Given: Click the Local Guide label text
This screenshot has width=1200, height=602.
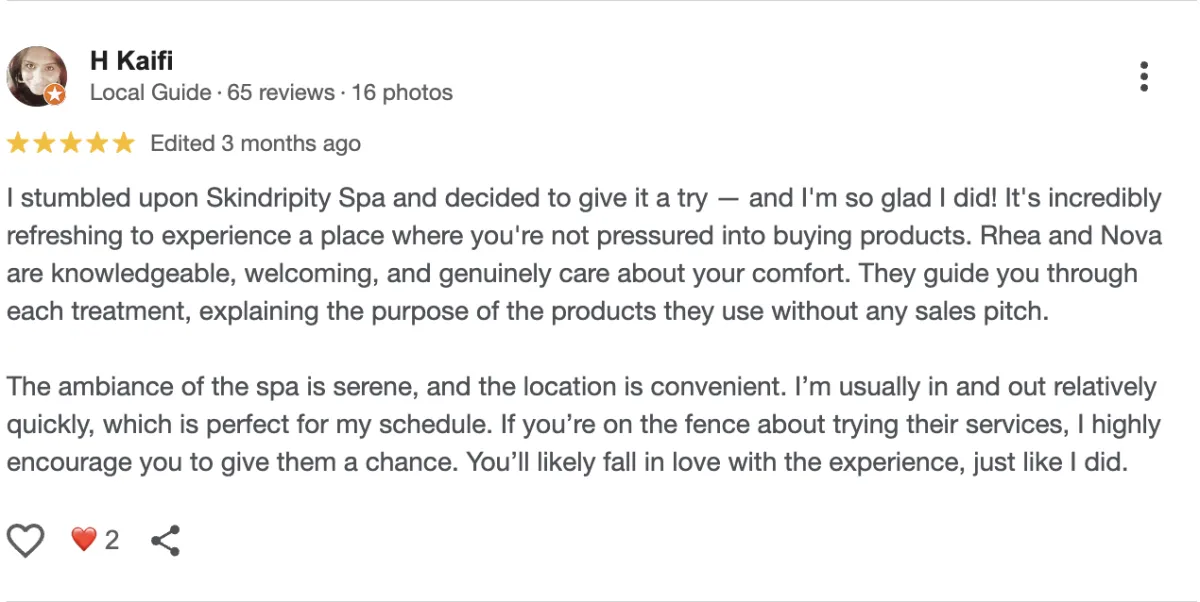Looking at the screenshot, I should (150, 93).
